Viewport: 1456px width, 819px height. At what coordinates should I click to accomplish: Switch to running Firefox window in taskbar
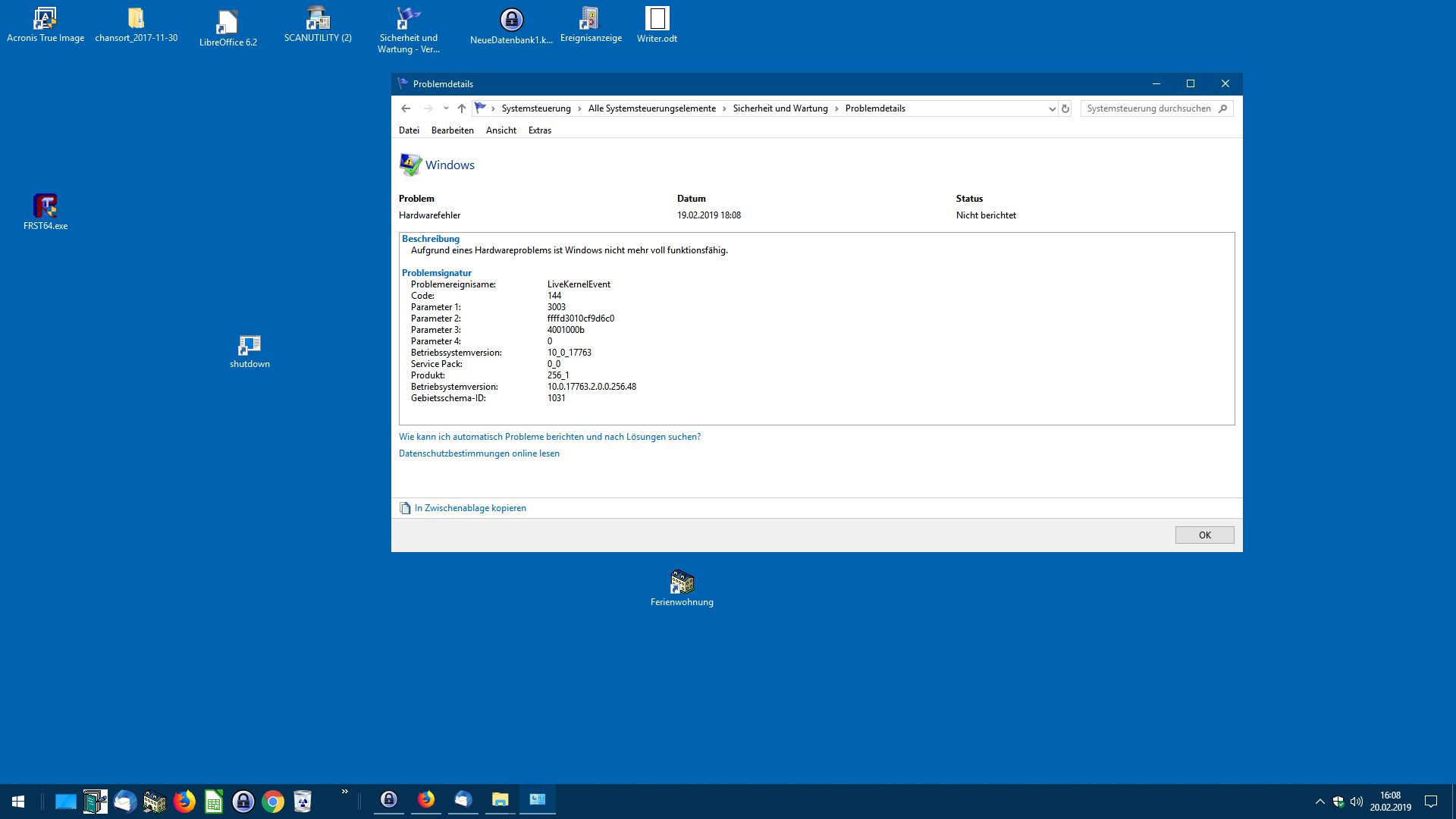click(426, 800)
